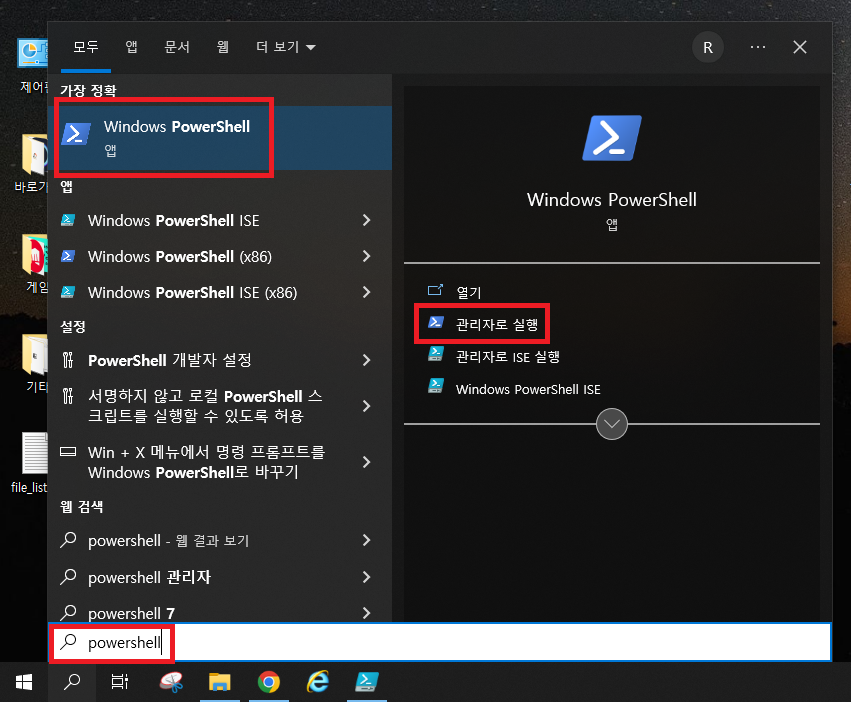Open File Explorer from the taskbar

220,682
